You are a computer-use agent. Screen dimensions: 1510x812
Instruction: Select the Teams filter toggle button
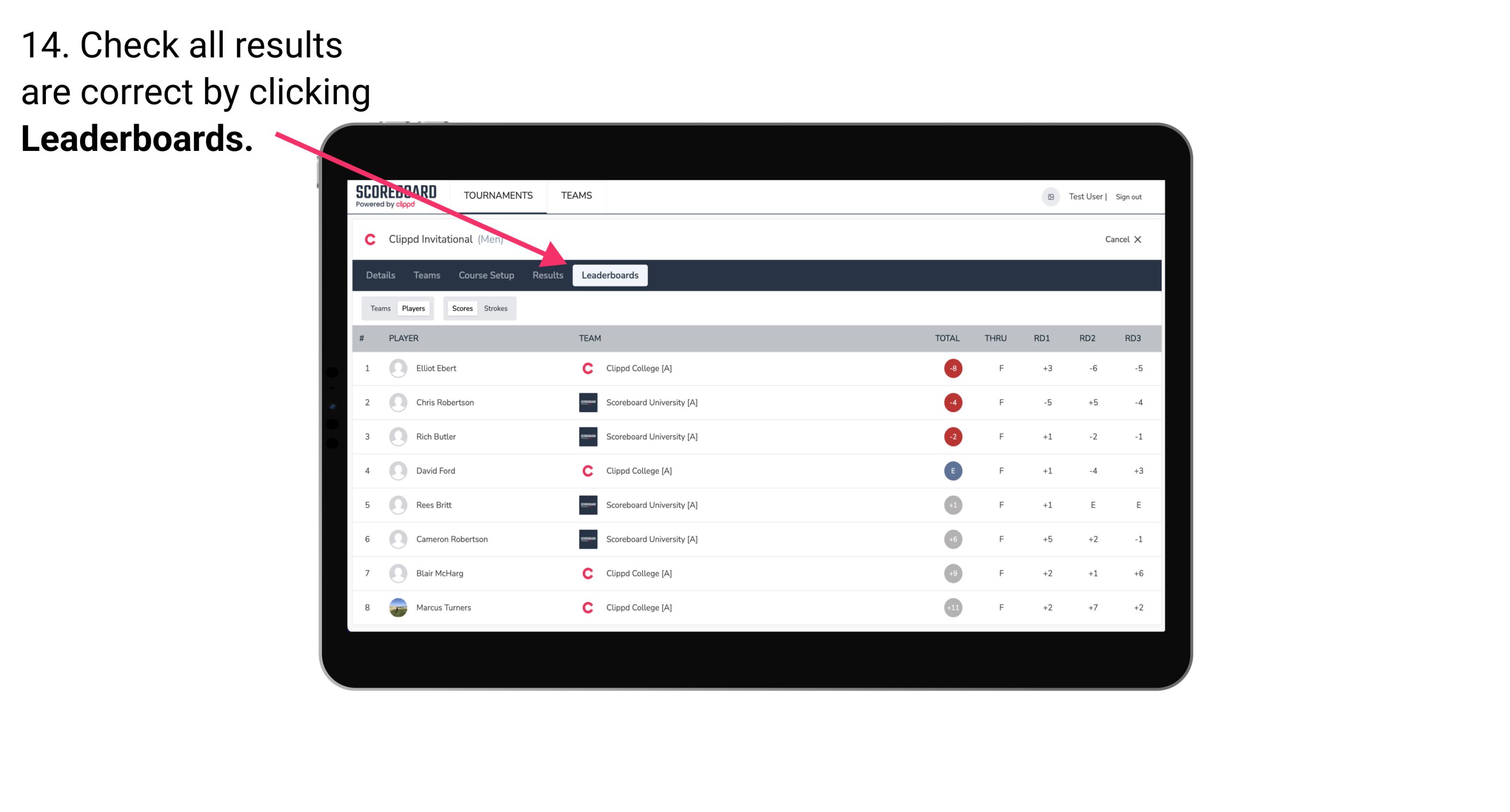[380, 308]
